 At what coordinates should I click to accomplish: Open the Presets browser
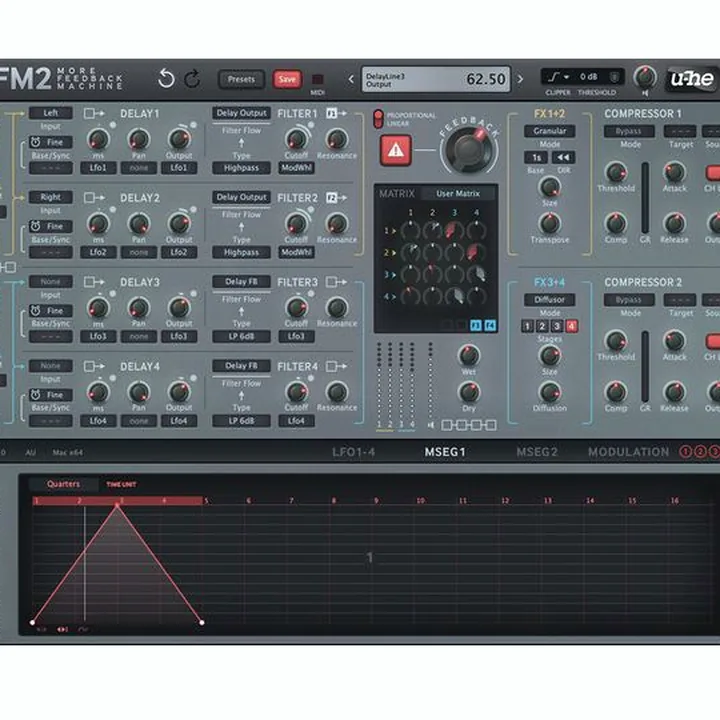pos(241,79)
